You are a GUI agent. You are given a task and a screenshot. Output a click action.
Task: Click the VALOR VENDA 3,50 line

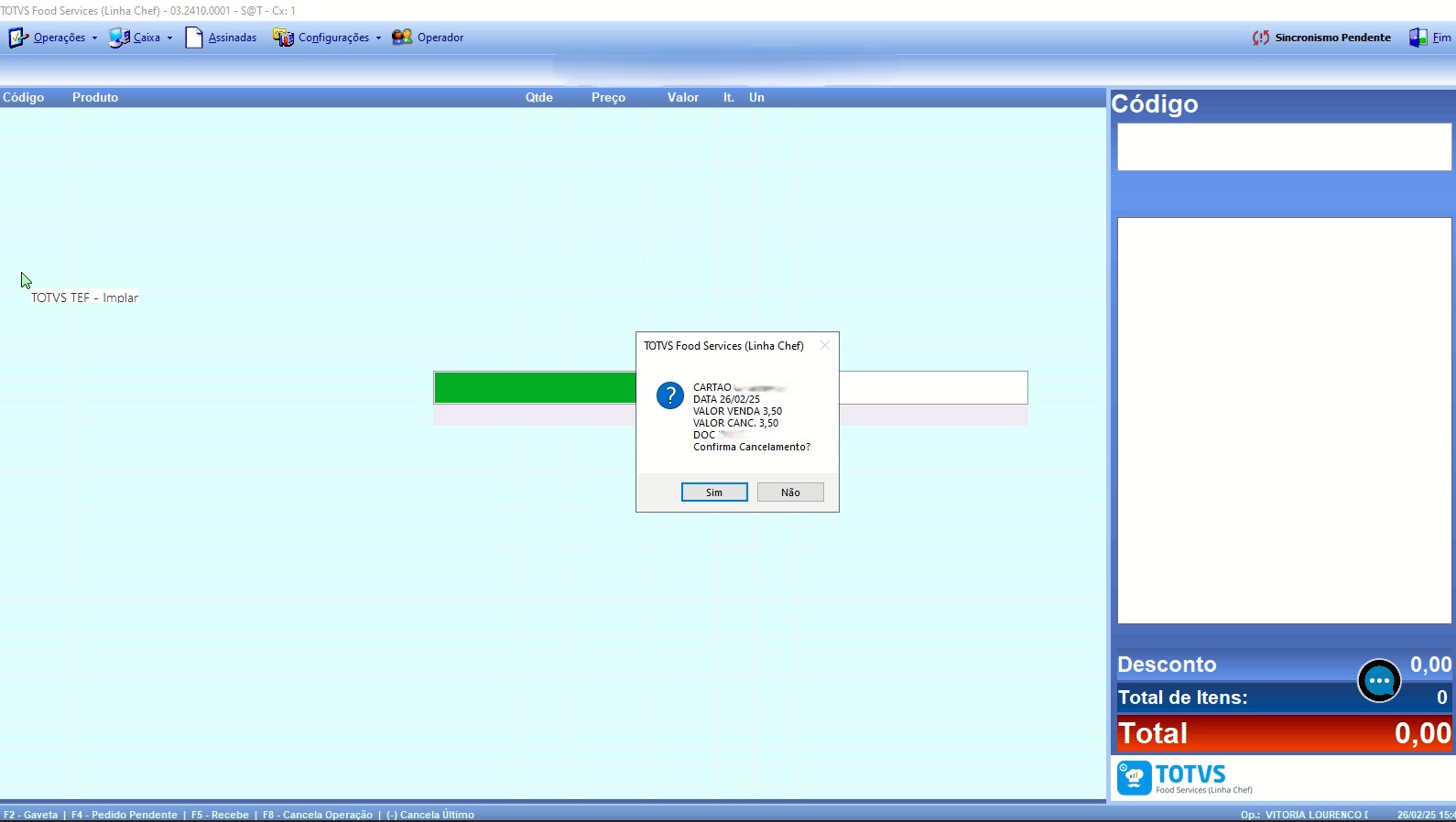(738, 411)
